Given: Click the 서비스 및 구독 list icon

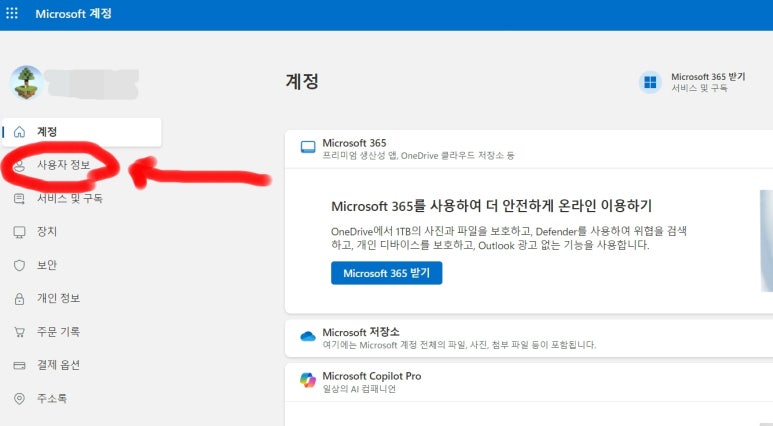Looking at the screenshot, I should pyautogui.click(x=19, y=199).
